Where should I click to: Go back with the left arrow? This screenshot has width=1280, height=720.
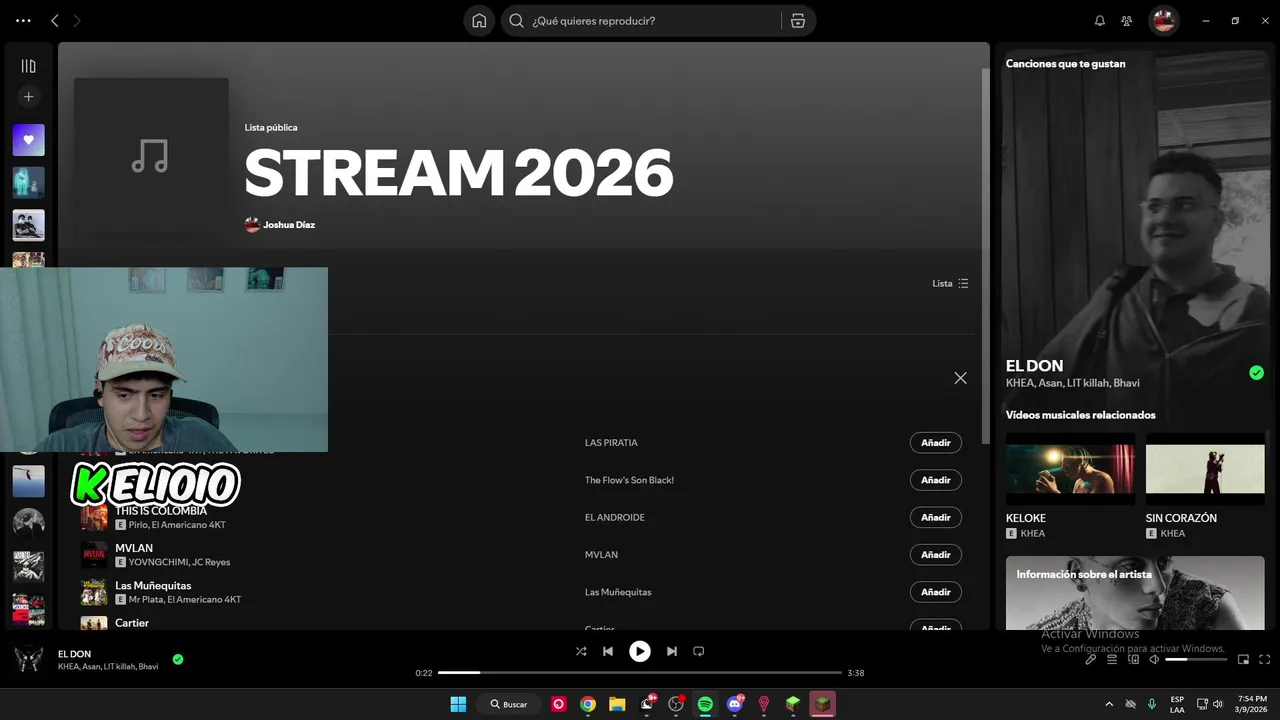(55, 21)
